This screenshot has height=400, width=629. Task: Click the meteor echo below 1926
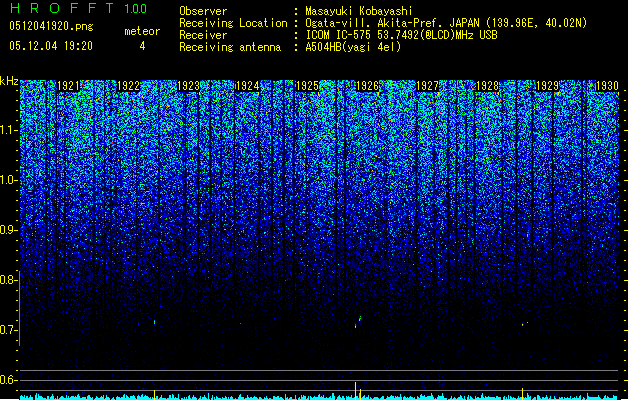point(355,326)
